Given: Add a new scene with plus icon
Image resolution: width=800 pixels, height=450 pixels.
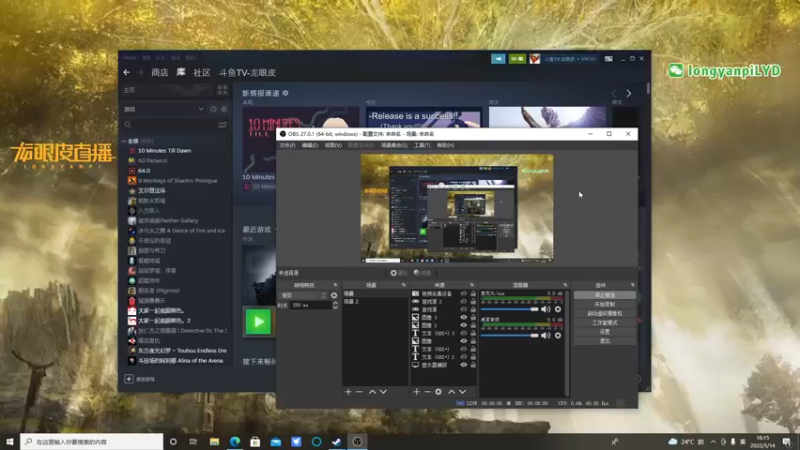Looking at the screenshot, I should (348, 392).
